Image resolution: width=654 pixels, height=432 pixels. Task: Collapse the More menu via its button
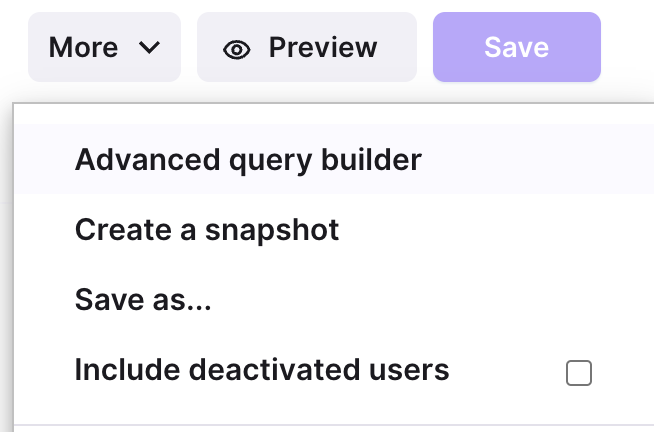click(104, 47)
